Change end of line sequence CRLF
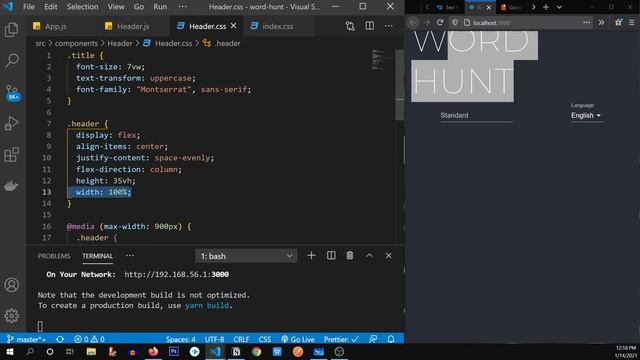Image resolution: width=640 pixels, height=360 pixels. [x=241, y=339]
